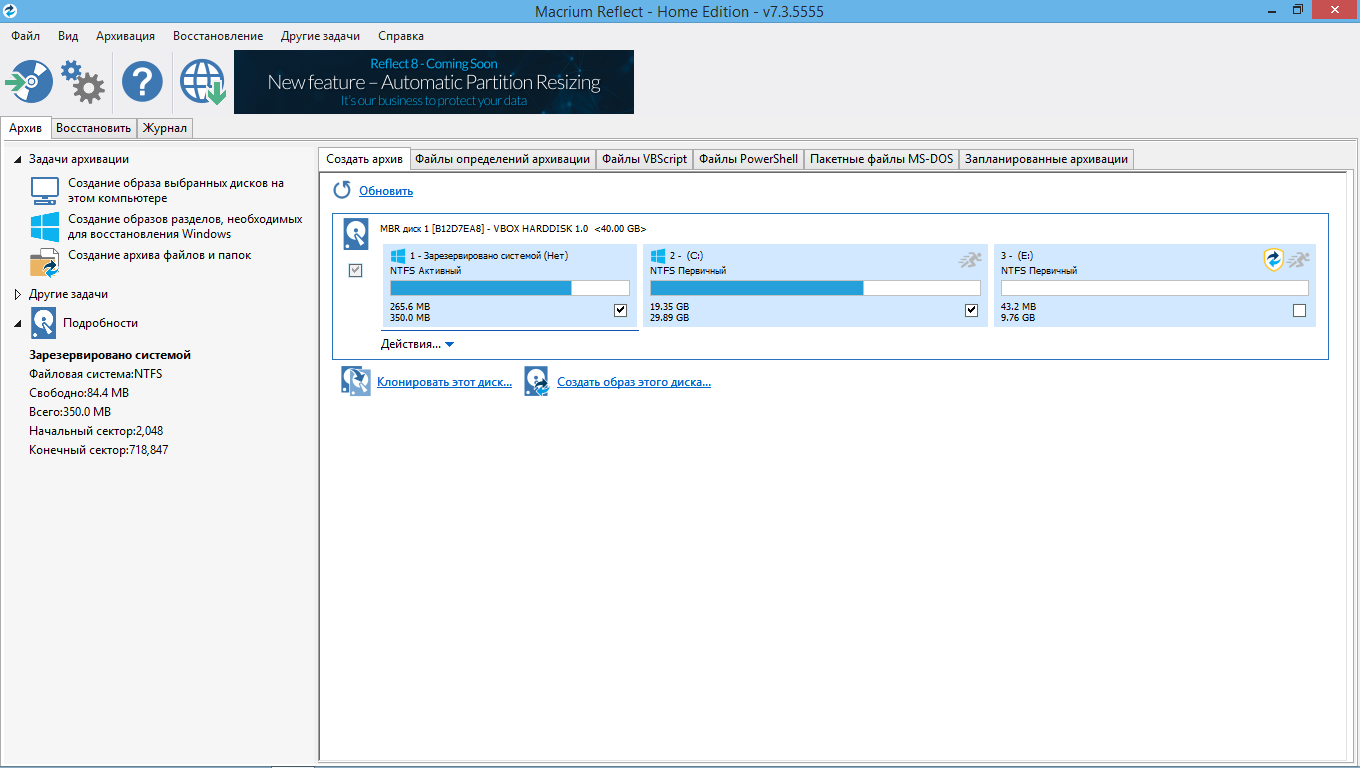Viewport: 1360px width, 768px height.
Task: Click Создать образ этого диска link
Action: point(634,382)
